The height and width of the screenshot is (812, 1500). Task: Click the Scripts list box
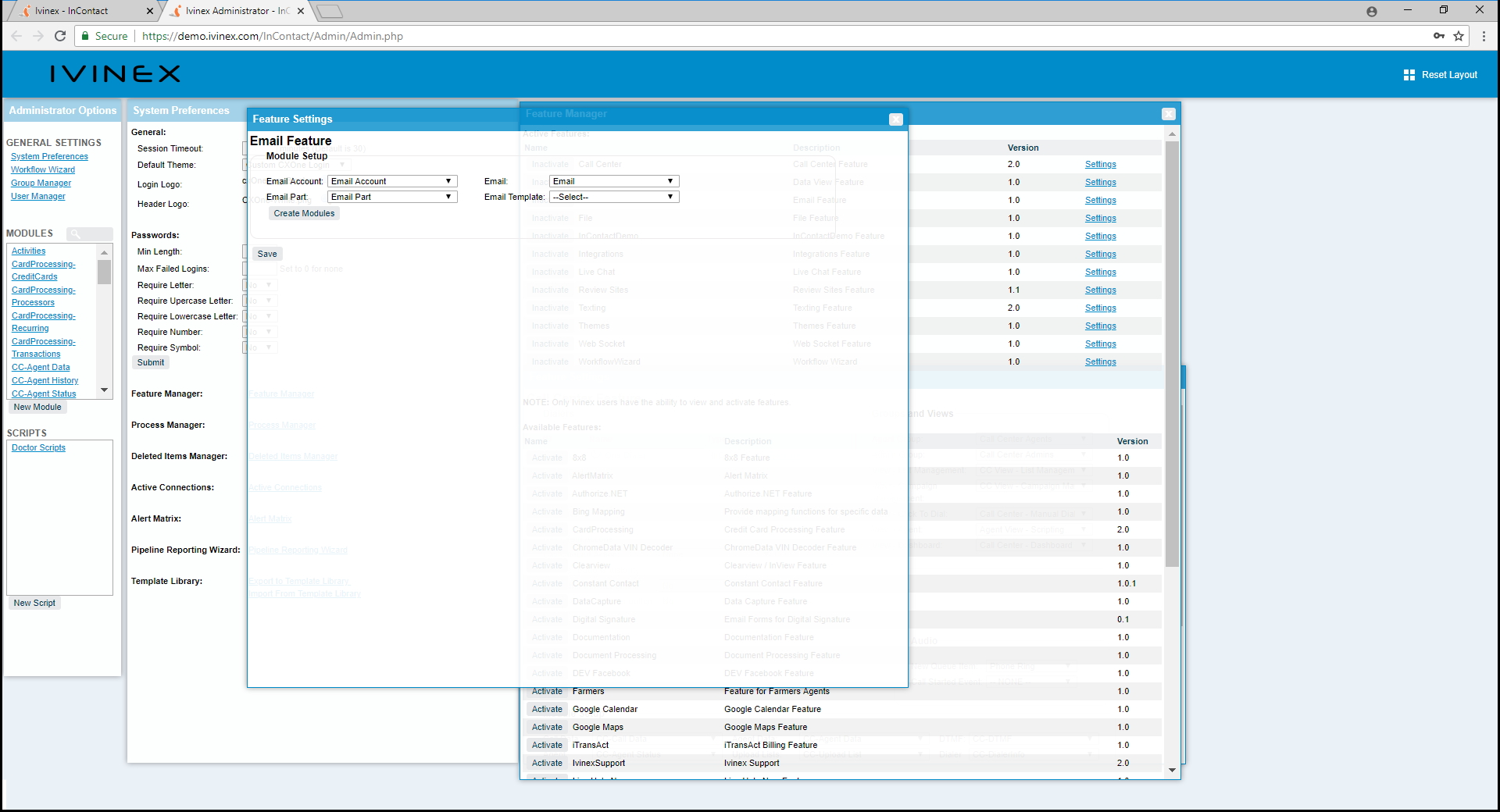tap(59, 518)
